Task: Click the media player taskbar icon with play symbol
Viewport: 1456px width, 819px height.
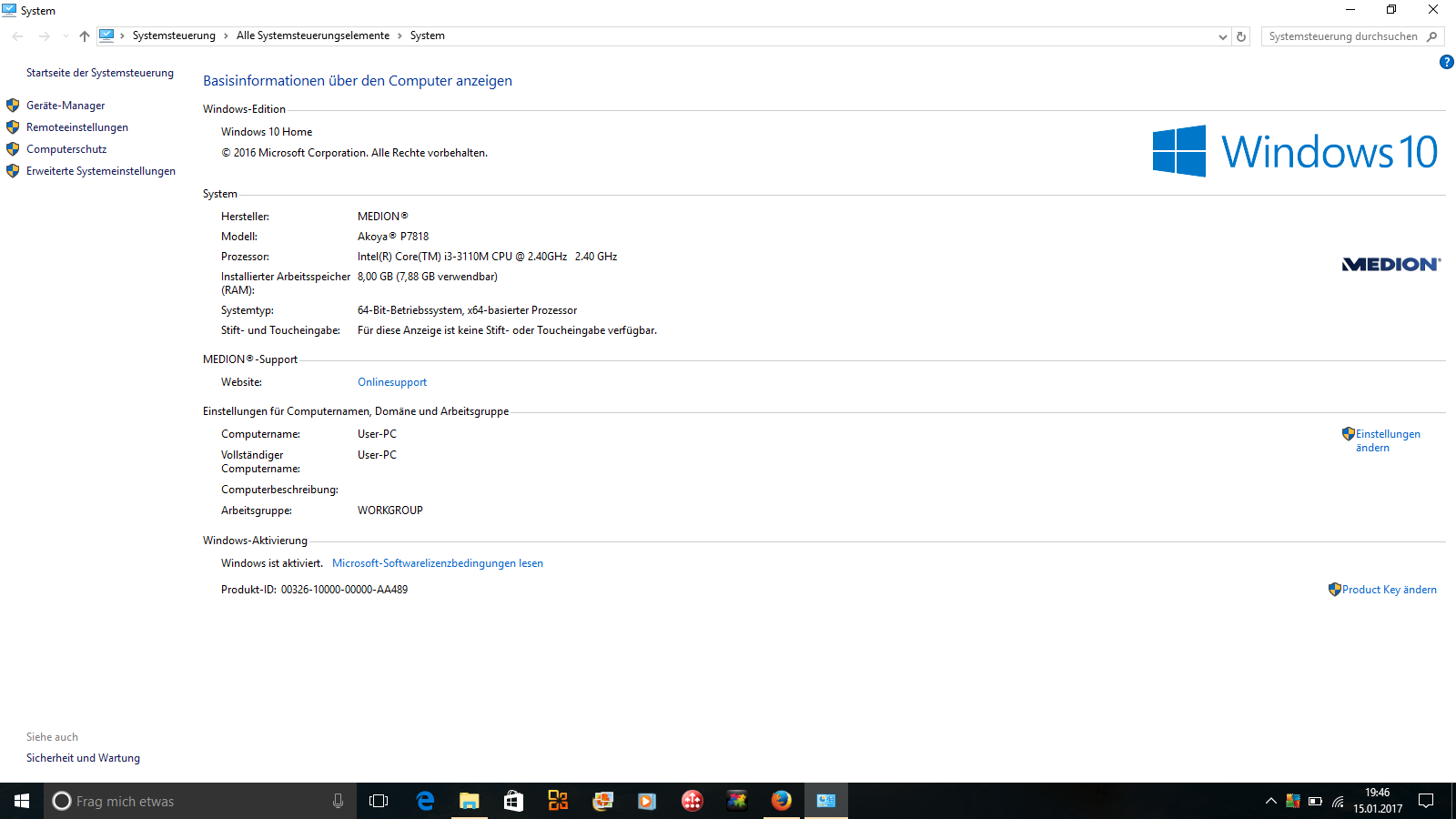Action: pyautogui.click(x=647, y=801)
